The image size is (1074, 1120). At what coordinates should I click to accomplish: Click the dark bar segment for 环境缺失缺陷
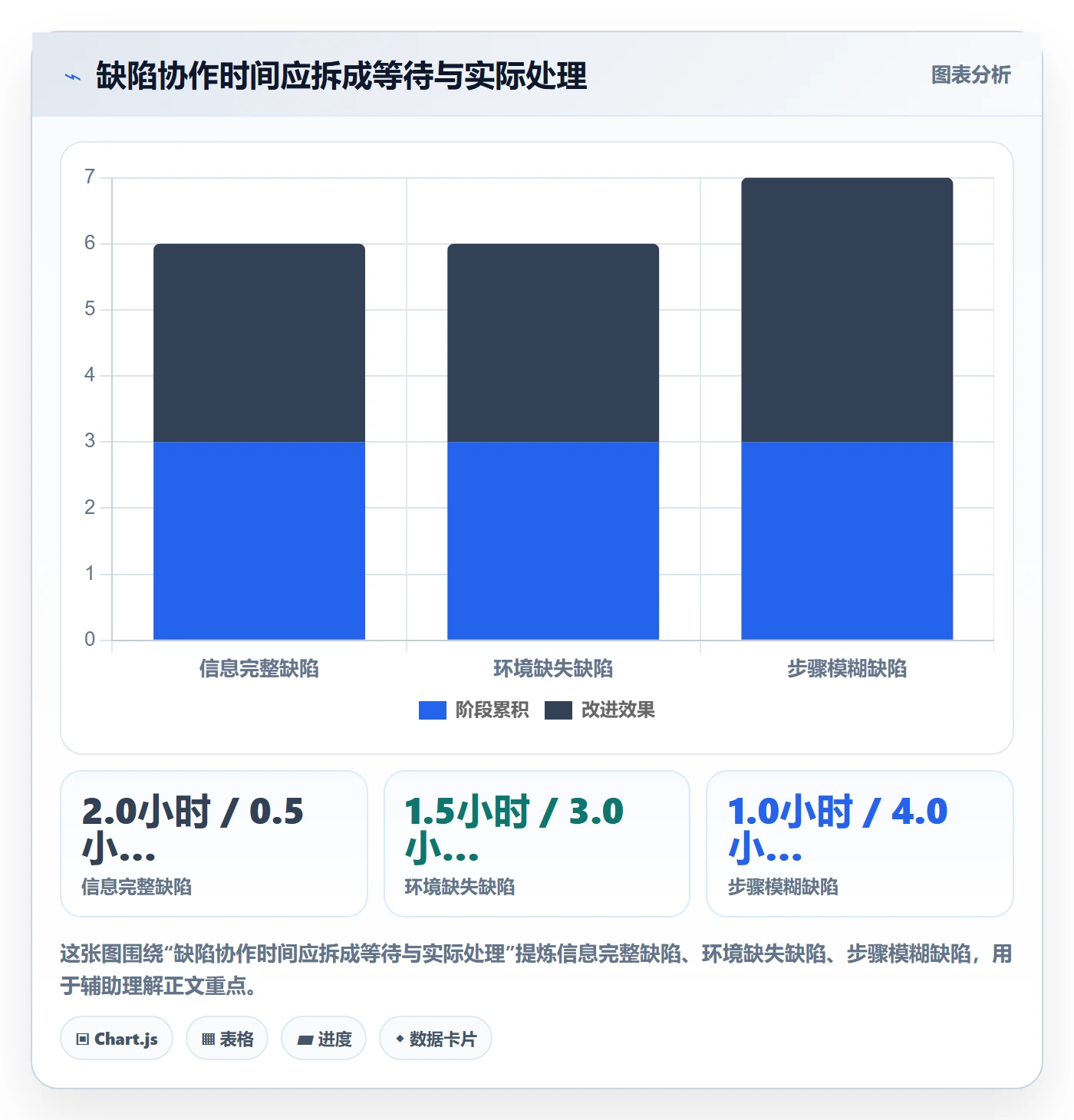(553, 343)
